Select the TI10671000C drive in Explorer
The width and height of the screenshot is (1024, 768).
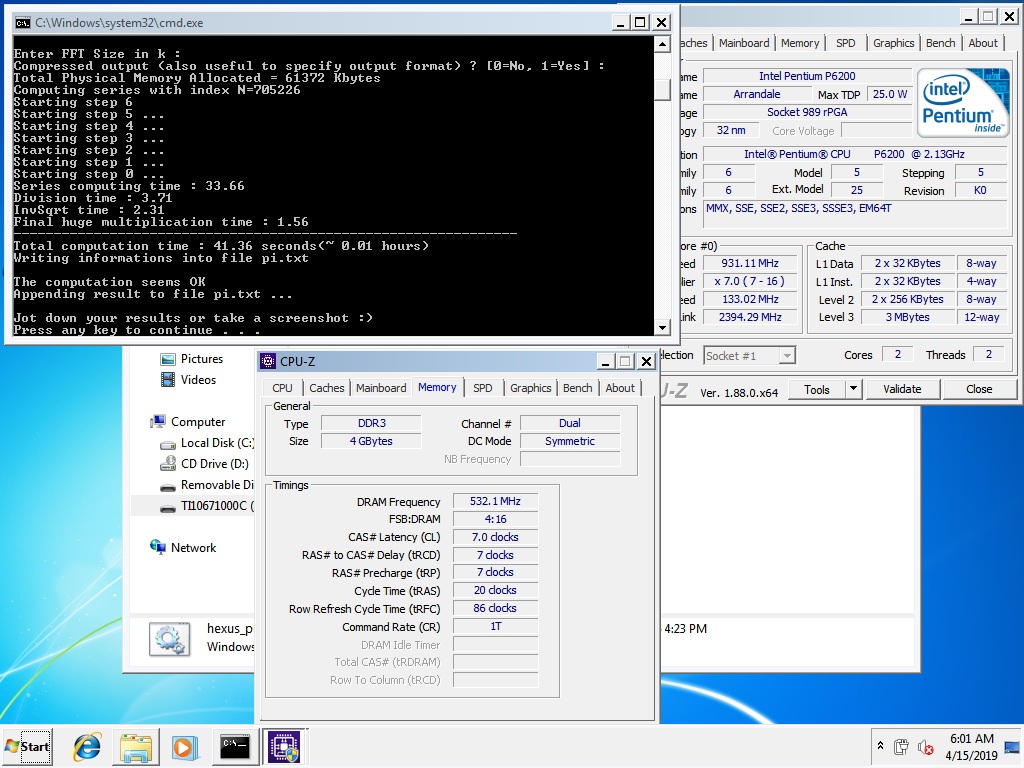pos(208,506)
